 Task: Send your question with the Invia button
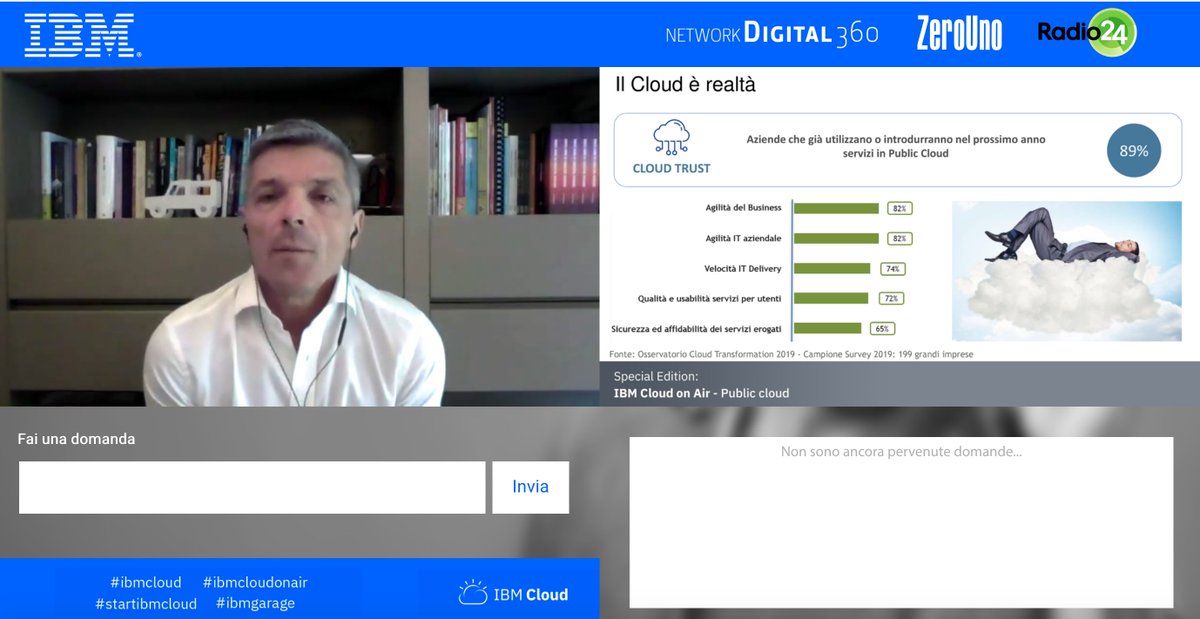point(530,487)
